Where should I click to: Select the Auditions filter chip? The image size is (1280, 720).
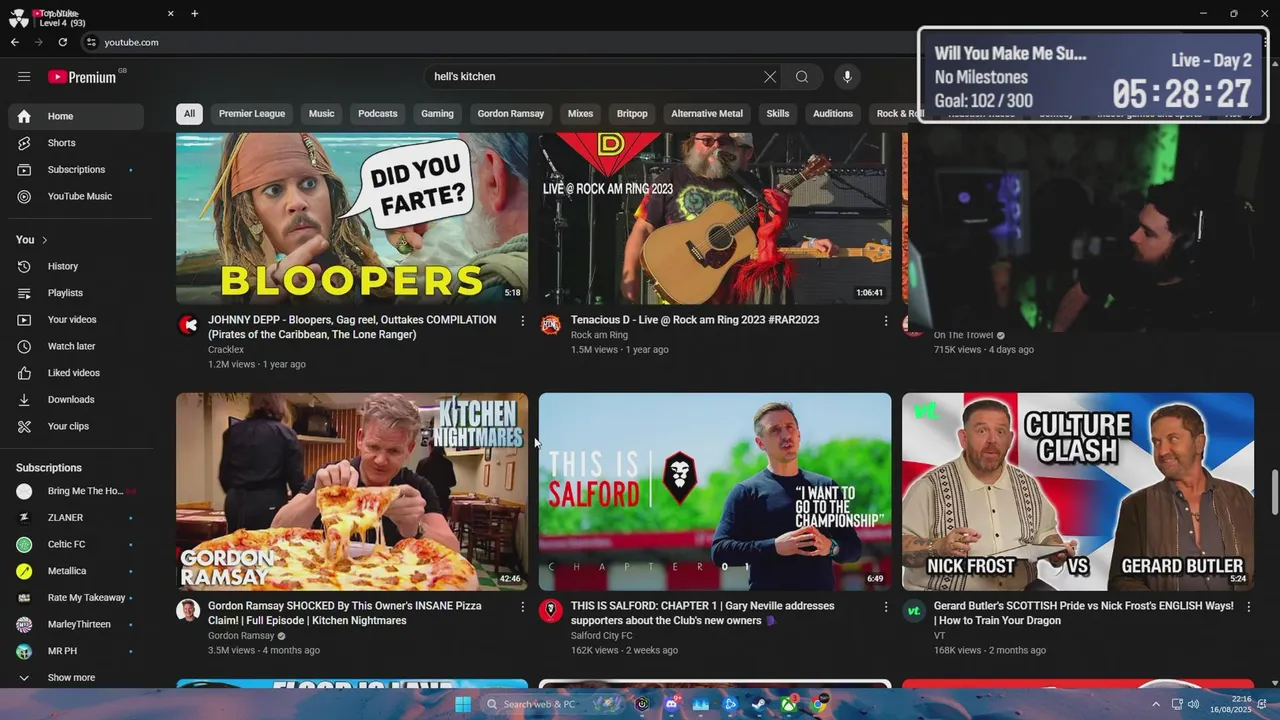tap(833, 114)
